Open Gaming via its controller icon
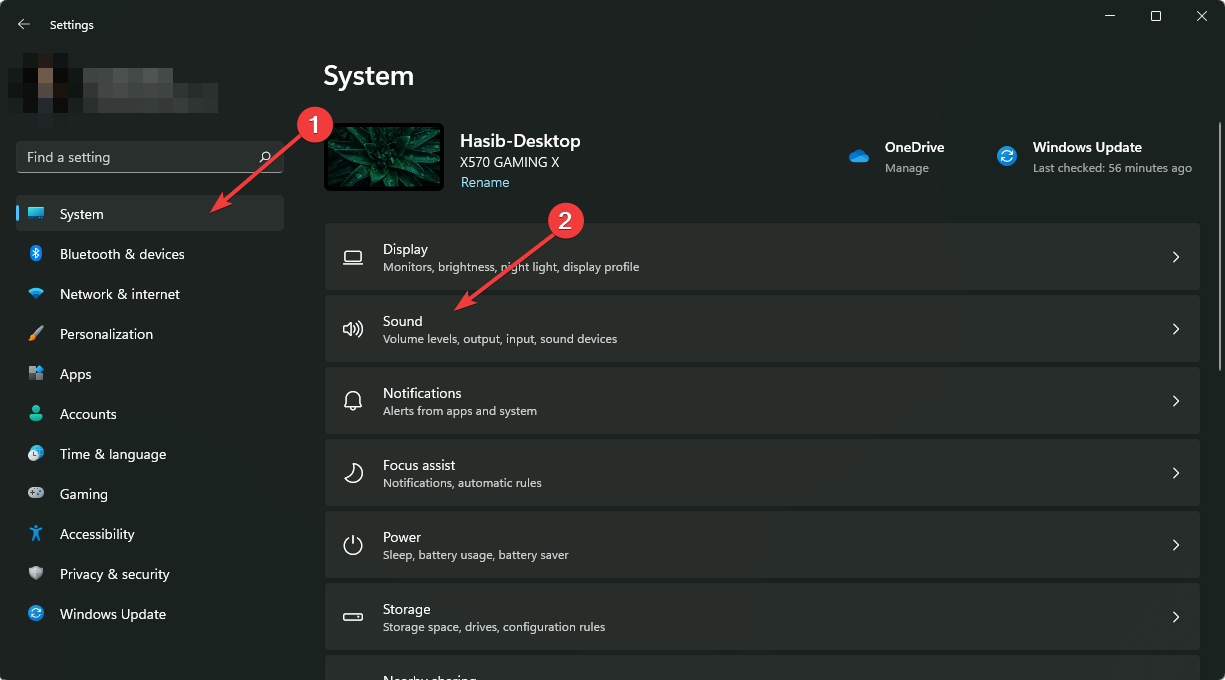Image resolution: width=1225 pixels, height=680 pixels. [36, 494]
